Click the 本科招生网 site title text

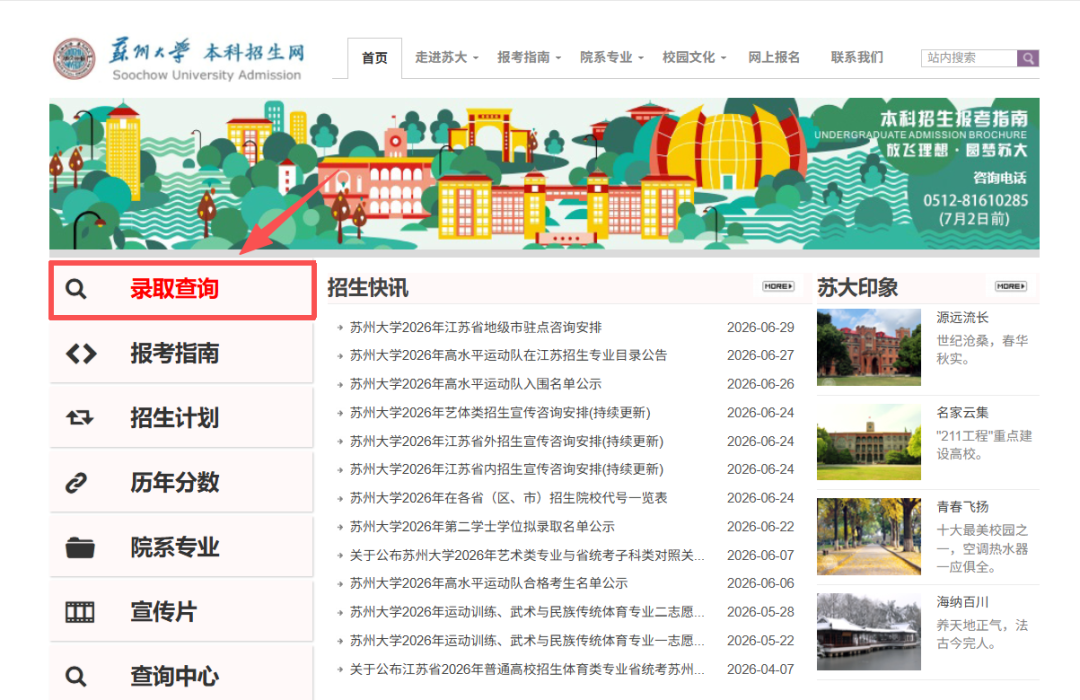point(253,52)
